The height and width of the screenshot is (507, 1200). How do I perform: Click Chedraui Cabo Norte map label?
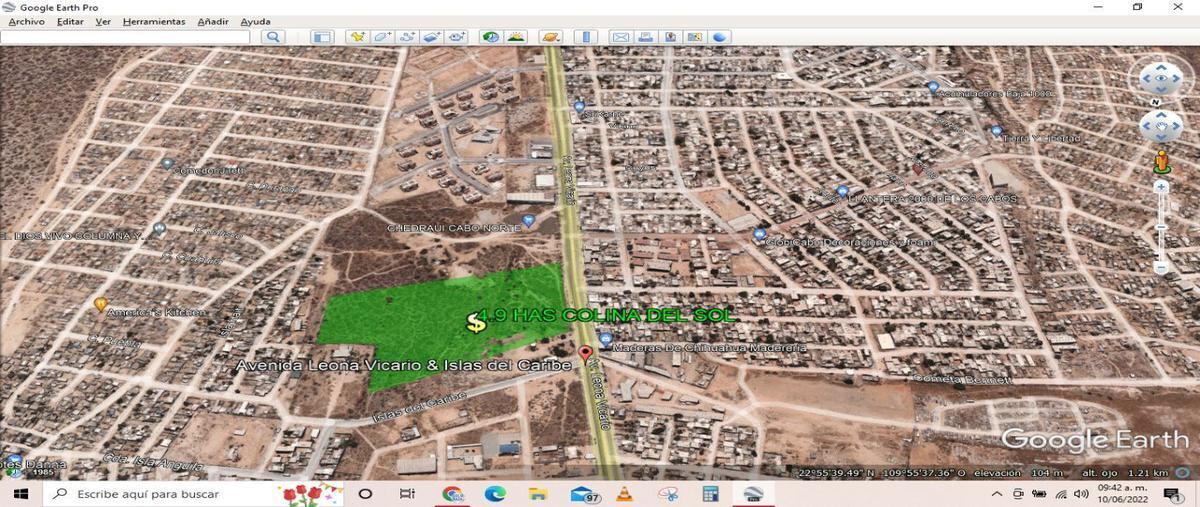coord(454,228)
